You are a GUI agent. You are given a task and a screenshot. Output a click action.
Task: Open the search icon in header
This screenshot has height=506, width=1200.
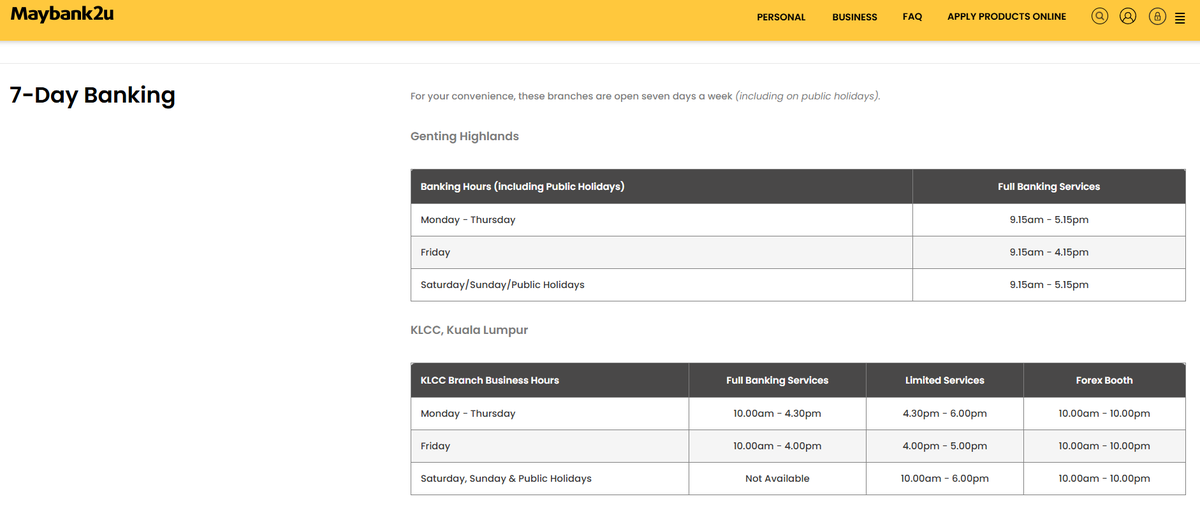(1100, 16)
